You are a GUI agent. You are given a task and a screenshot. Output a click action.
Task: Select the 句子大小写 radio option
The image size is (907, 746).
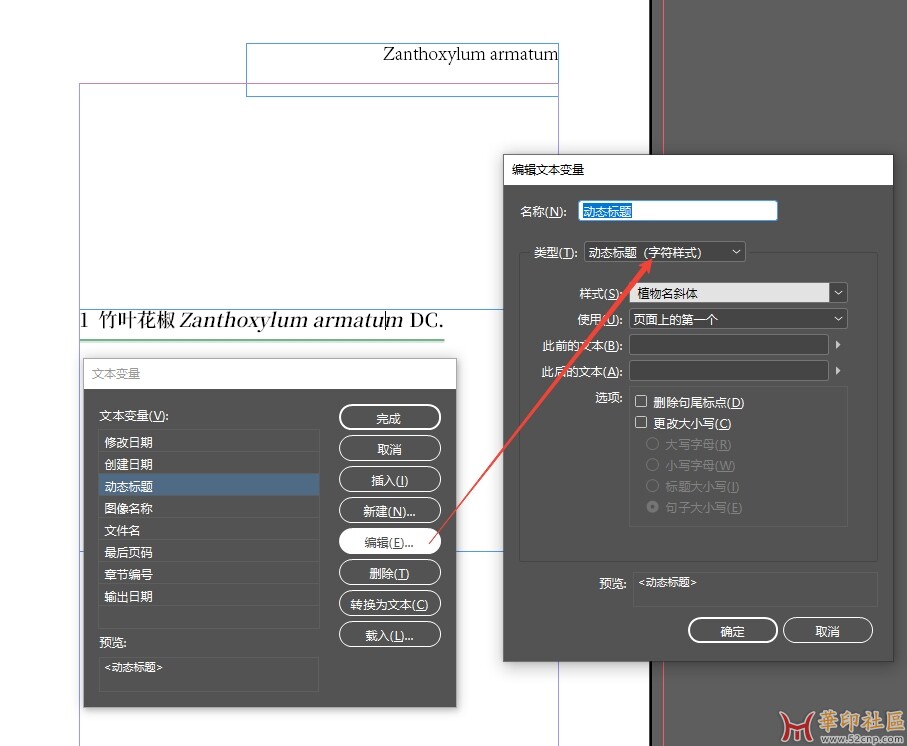(x=653, y=508)
